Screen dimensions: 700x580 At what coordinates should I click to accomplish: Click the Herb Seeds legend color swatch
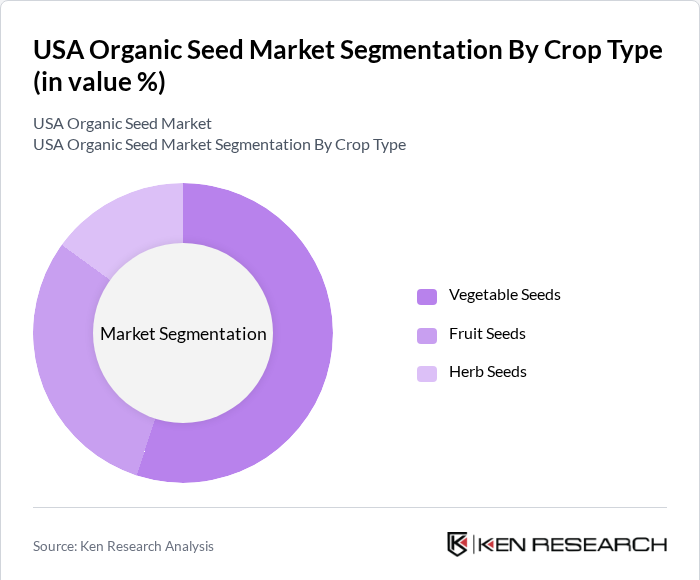pyautogui.click(x=427, y=373)
